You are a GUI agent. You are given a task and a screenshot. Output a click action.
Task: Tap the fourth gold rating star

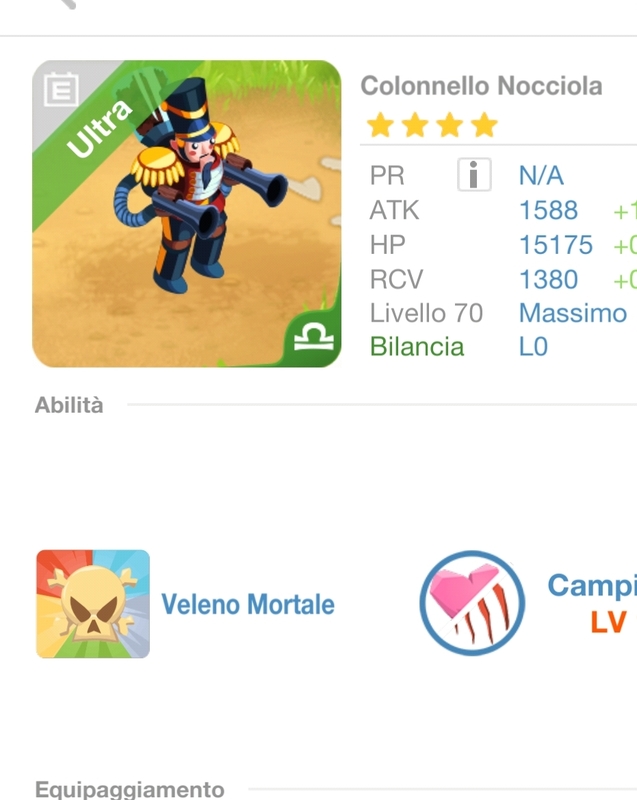(x=484, y=125)
